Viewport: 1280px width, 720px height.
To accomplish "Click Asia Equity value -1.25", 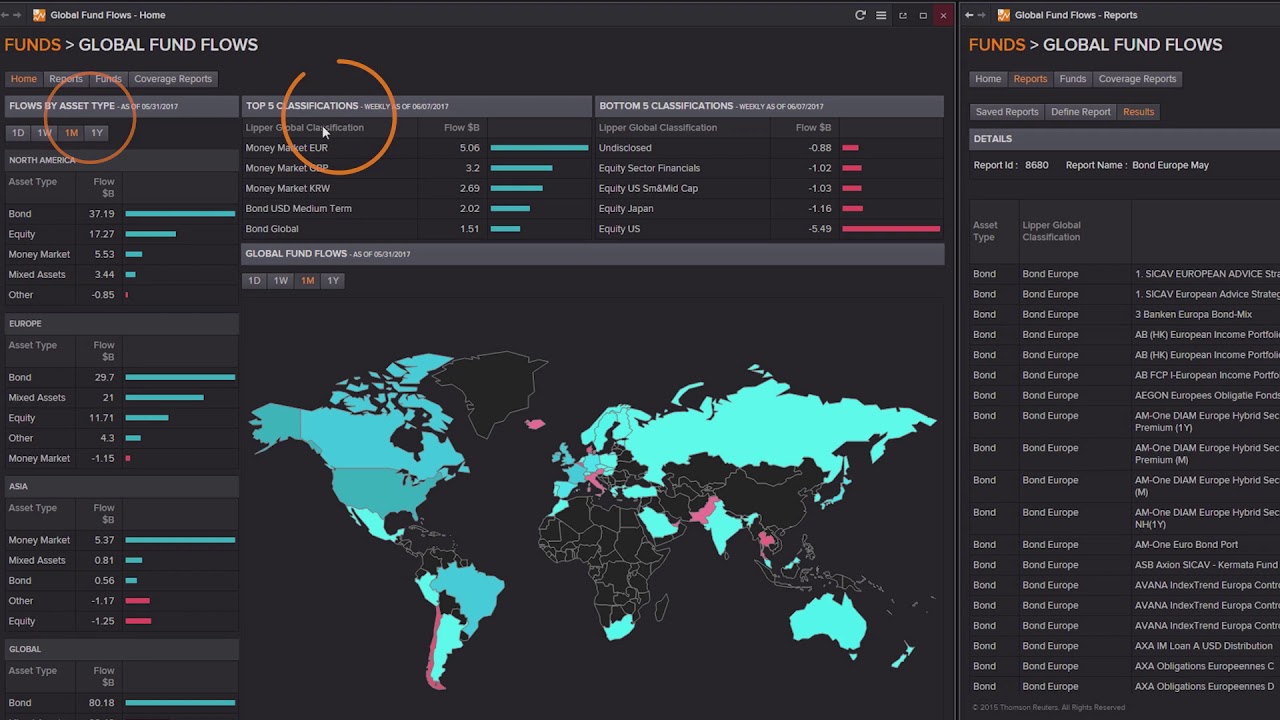I will point(103,621).
